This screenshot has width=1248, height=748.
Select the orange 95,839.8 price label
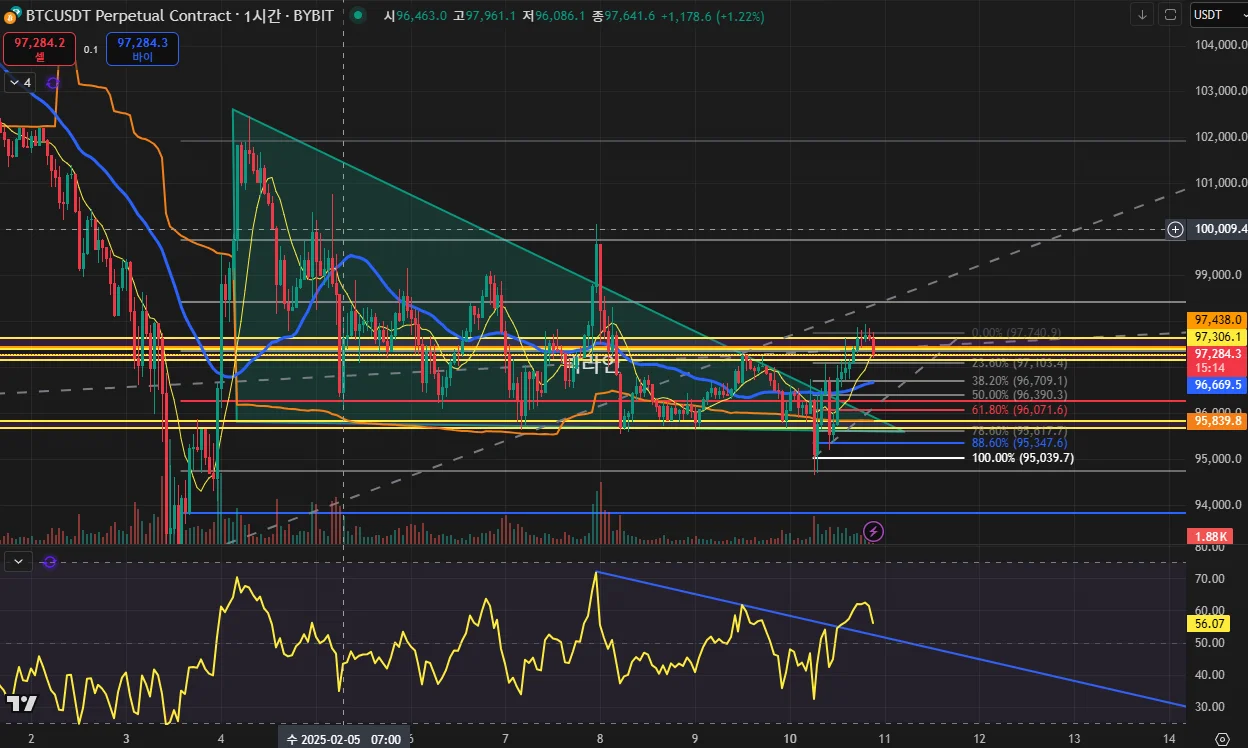coord(1216,421)
